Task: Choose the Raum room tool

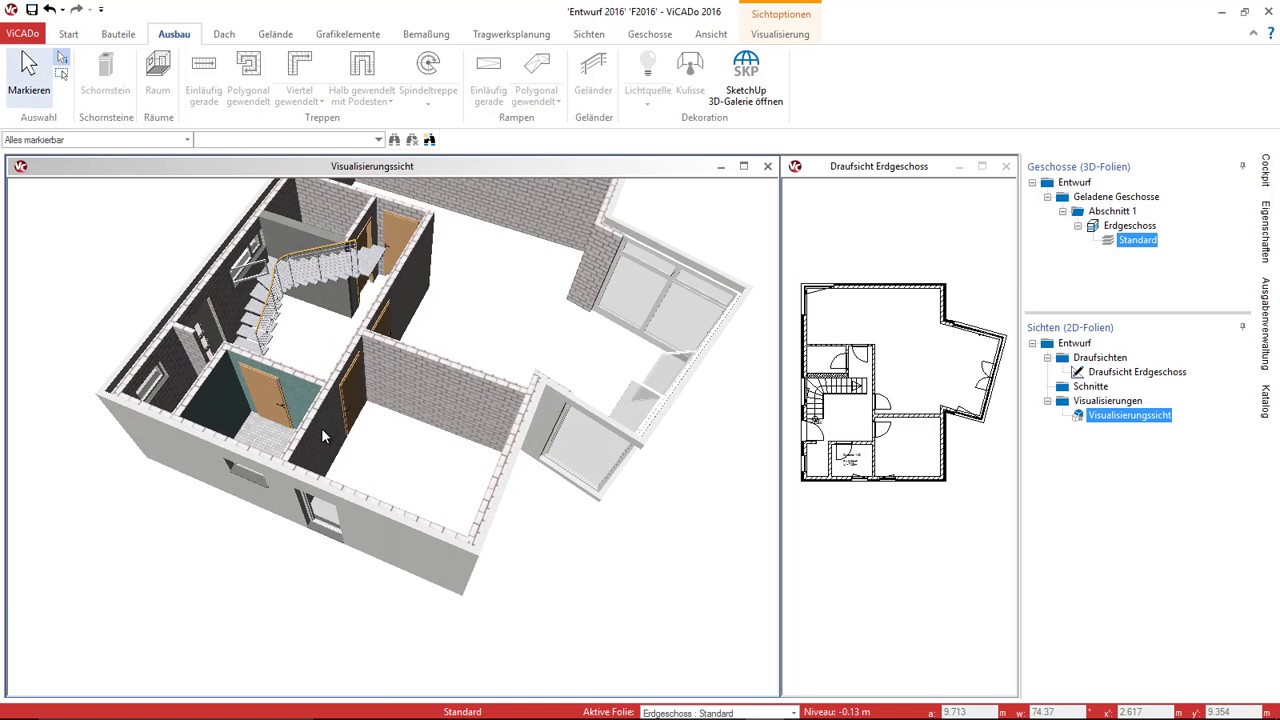Action: click(x=158, y=74)
